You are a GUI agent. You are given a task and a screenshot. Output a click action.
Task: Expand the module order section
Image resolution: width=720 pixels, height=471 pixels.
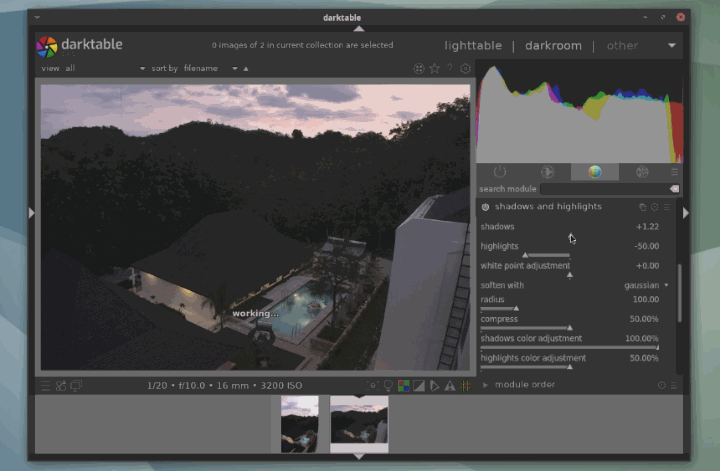point(485,385)
